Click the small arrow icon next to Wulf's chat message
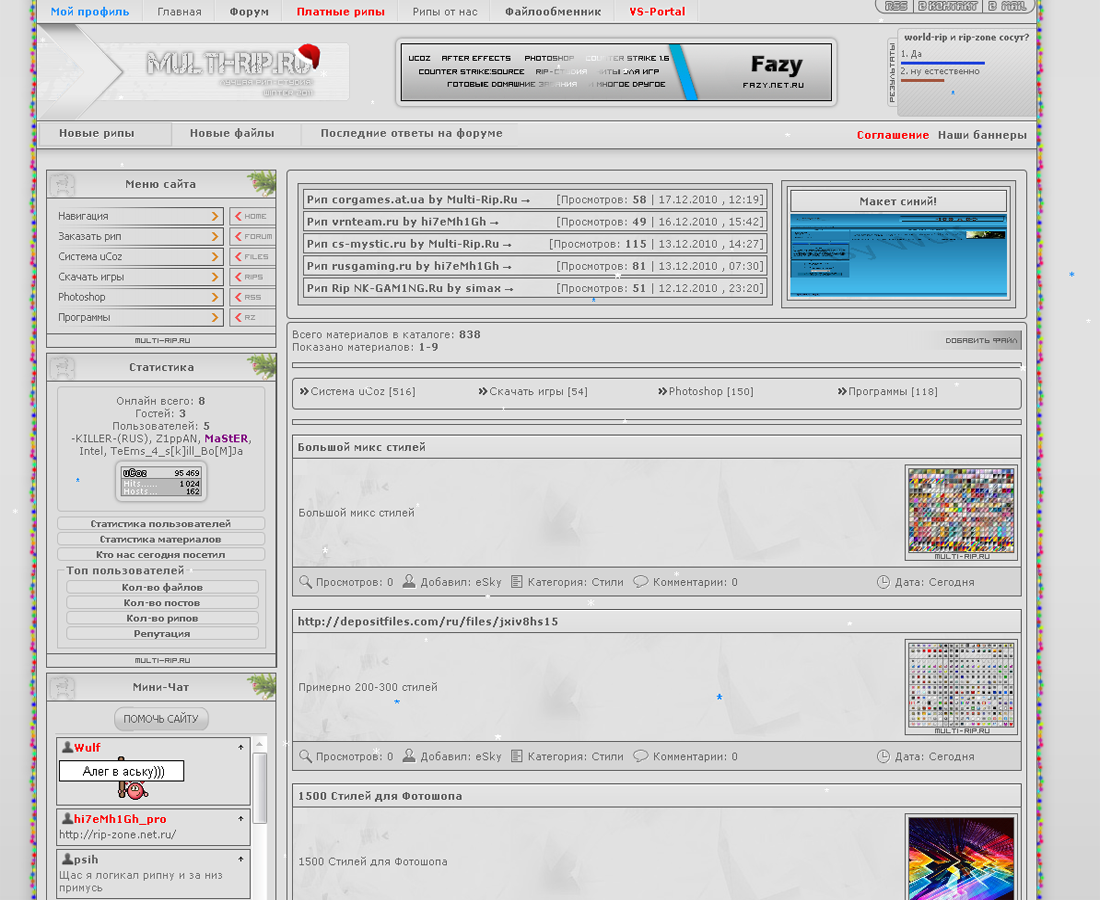1100x900 pixels. [x=240, y=748]
